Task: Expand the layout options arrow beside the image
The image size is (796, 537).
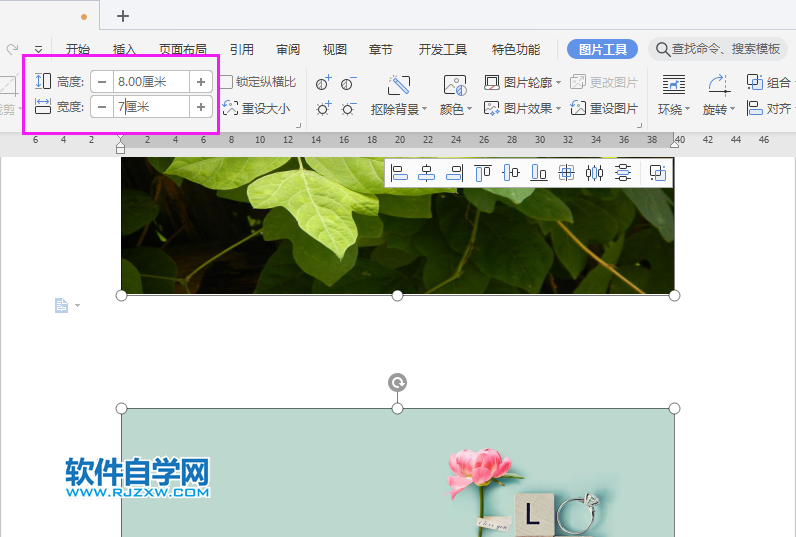Action: pyautogui.click(x=77, y=306)
